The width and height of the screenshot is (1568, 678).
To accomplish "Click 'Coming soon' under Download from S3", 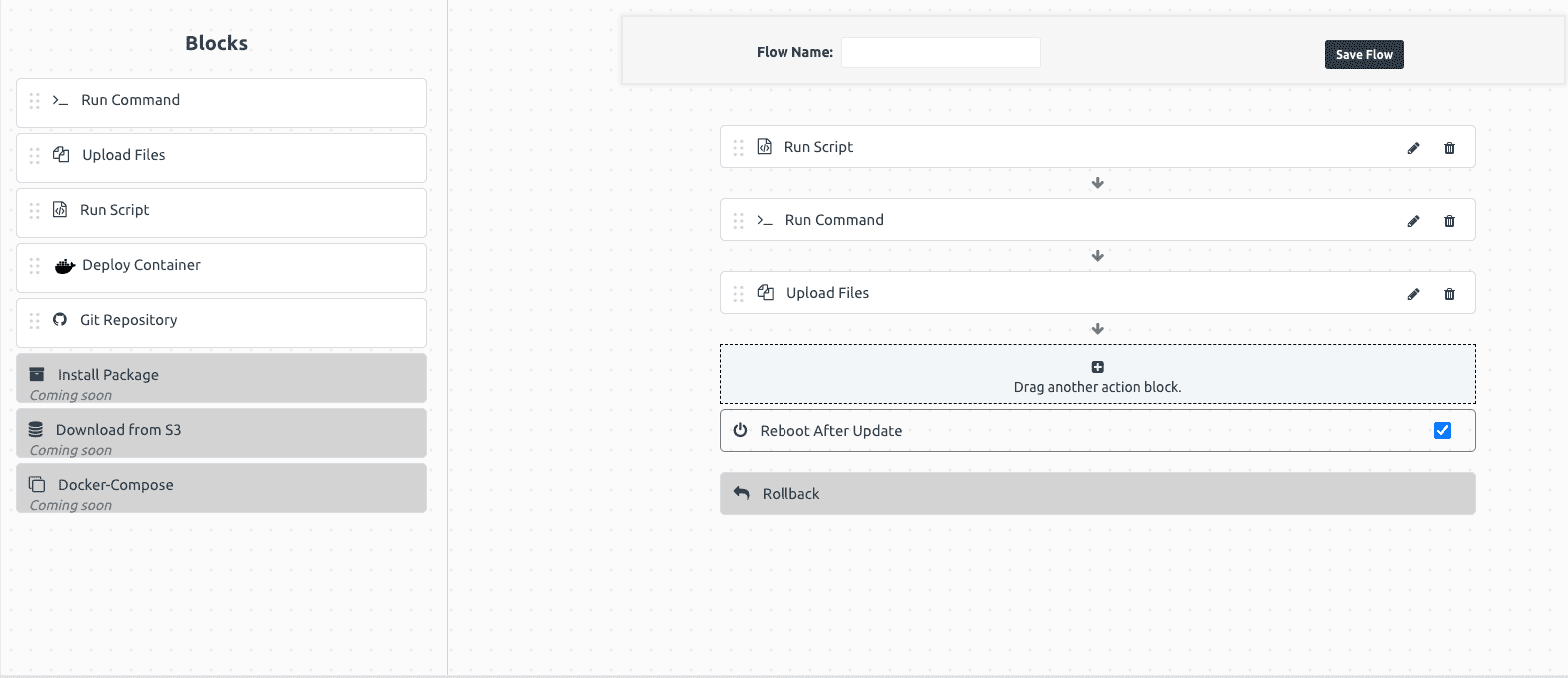I will point(71,450).
